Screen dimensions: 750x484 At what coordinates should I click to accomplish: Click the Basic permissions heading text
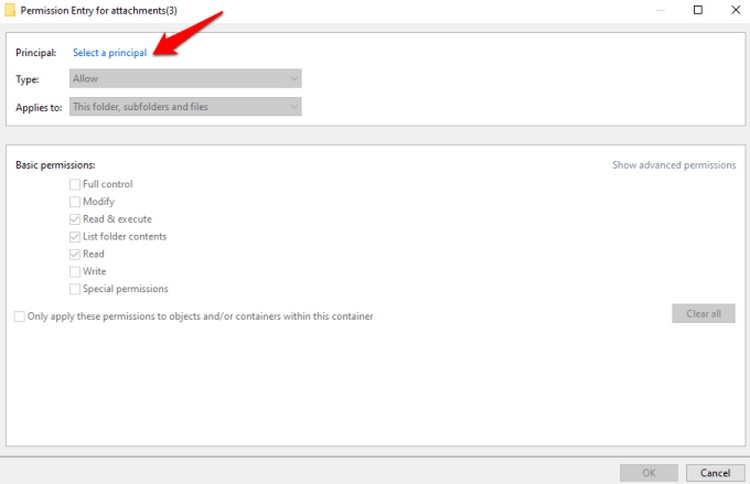tap(55, 165)
